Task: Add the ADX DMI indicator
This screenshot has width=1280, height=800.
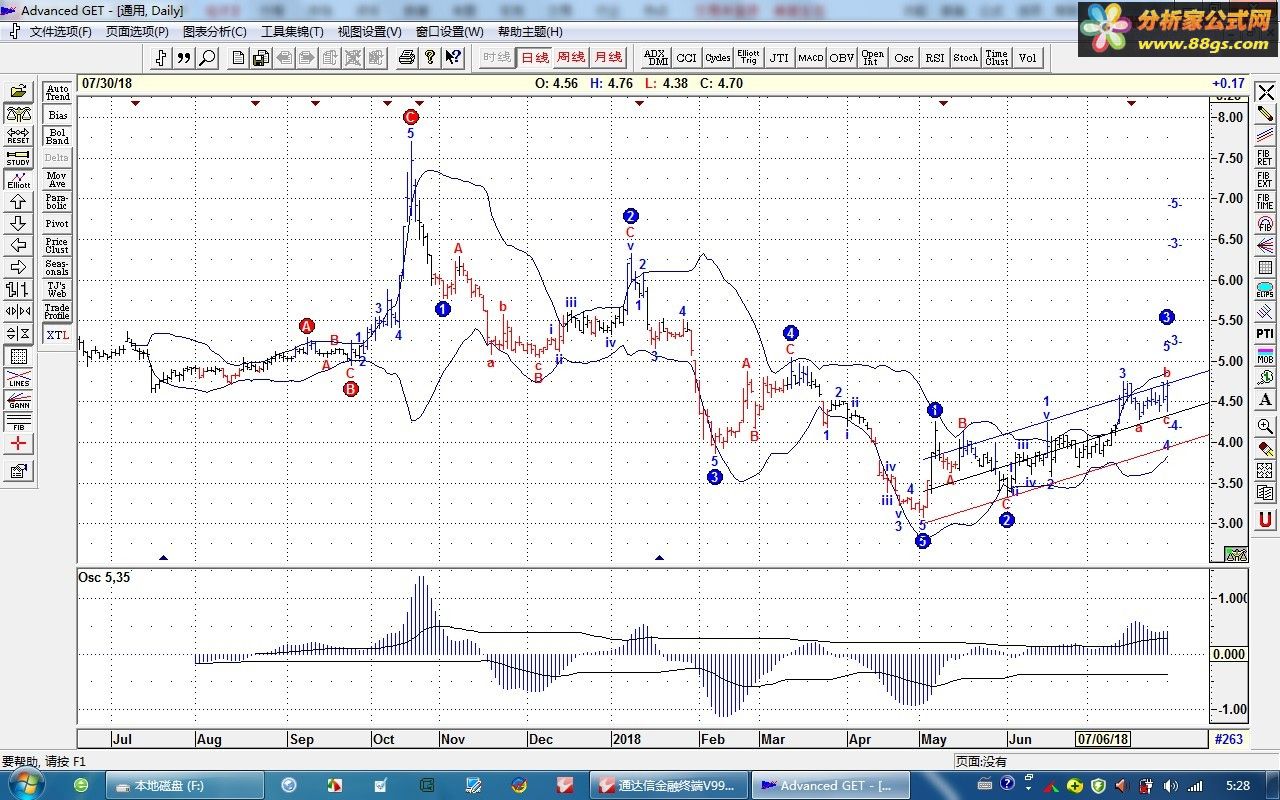Action: 656,58
